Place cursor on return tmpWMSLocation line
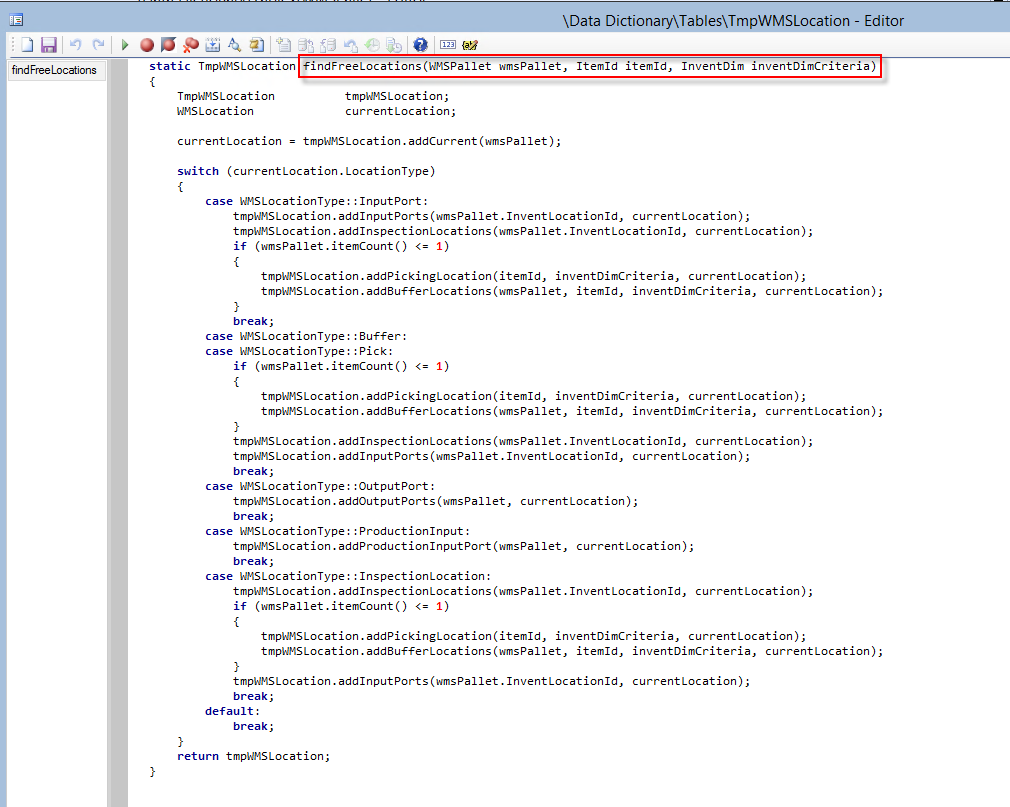1010x807 pixels. [252, 756]
